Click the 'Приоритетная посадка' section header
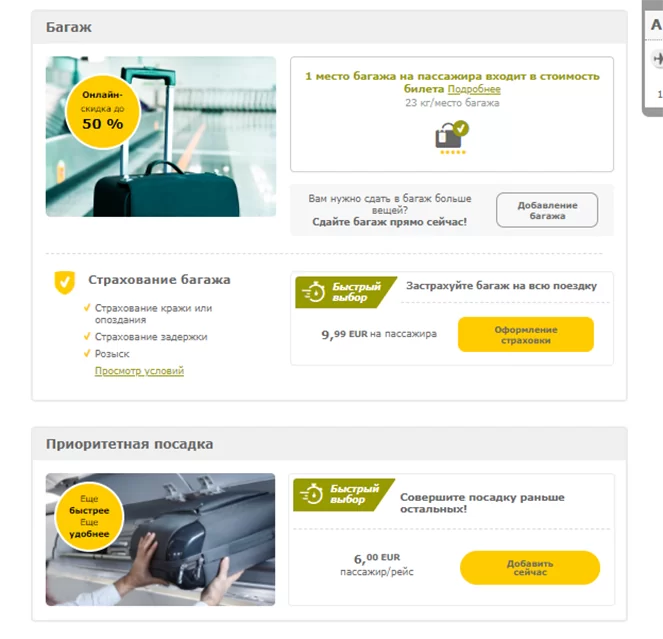Viewport: 663px width, 639px height. (129, 444)
